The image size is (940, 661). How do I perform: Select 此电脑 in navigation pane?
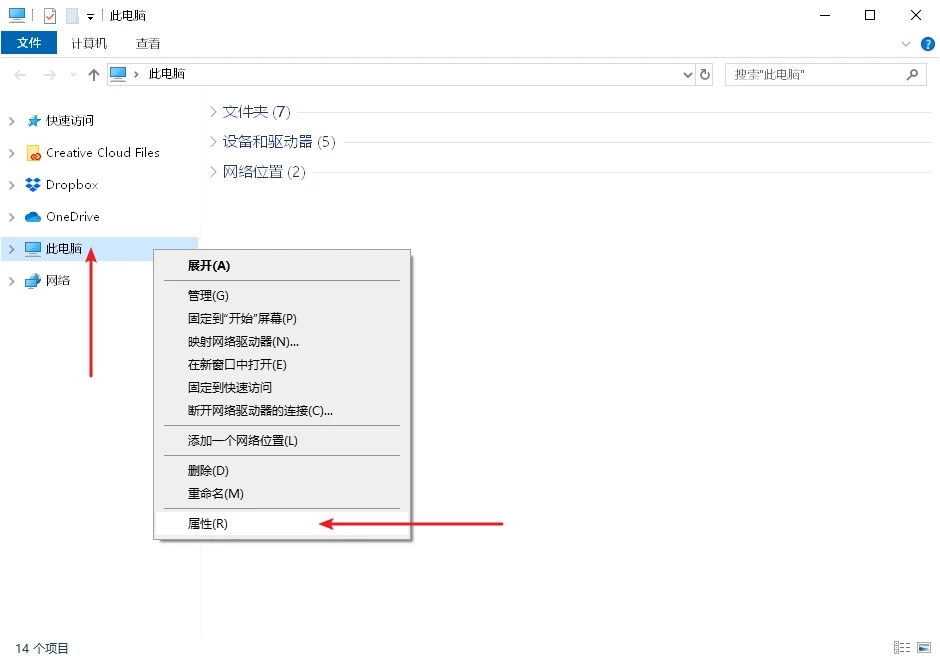click(x=64, y=248)
